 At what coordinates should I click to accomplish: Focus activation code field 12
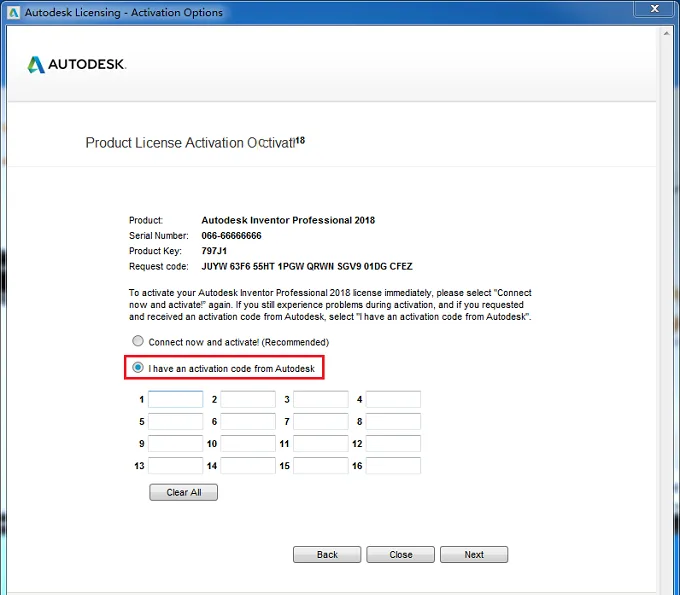pos(393,444)
